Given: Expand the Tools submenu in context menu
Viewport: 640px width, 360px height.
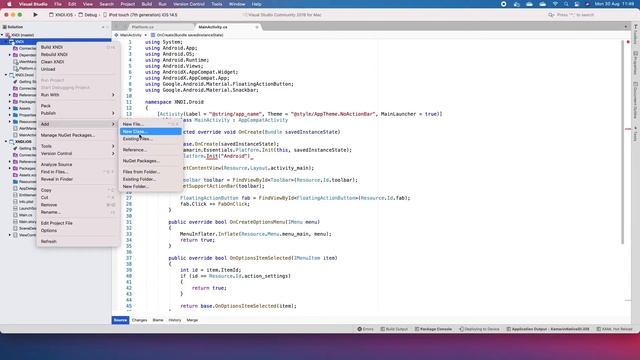Looking at the screenshot, I should coord(78,146).
